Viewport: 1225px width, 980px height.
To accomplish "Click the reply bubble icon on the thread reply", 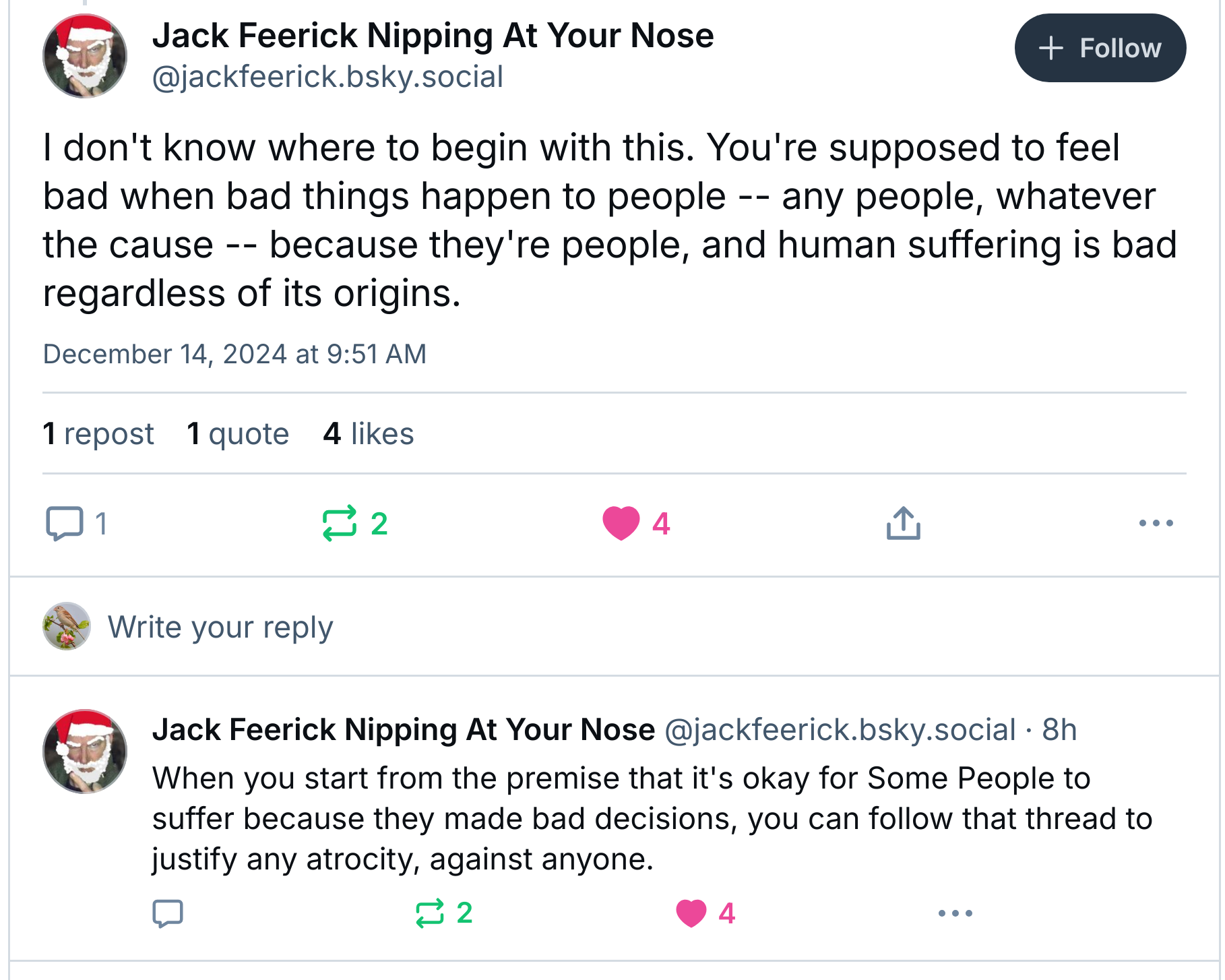I will (168, 913).
